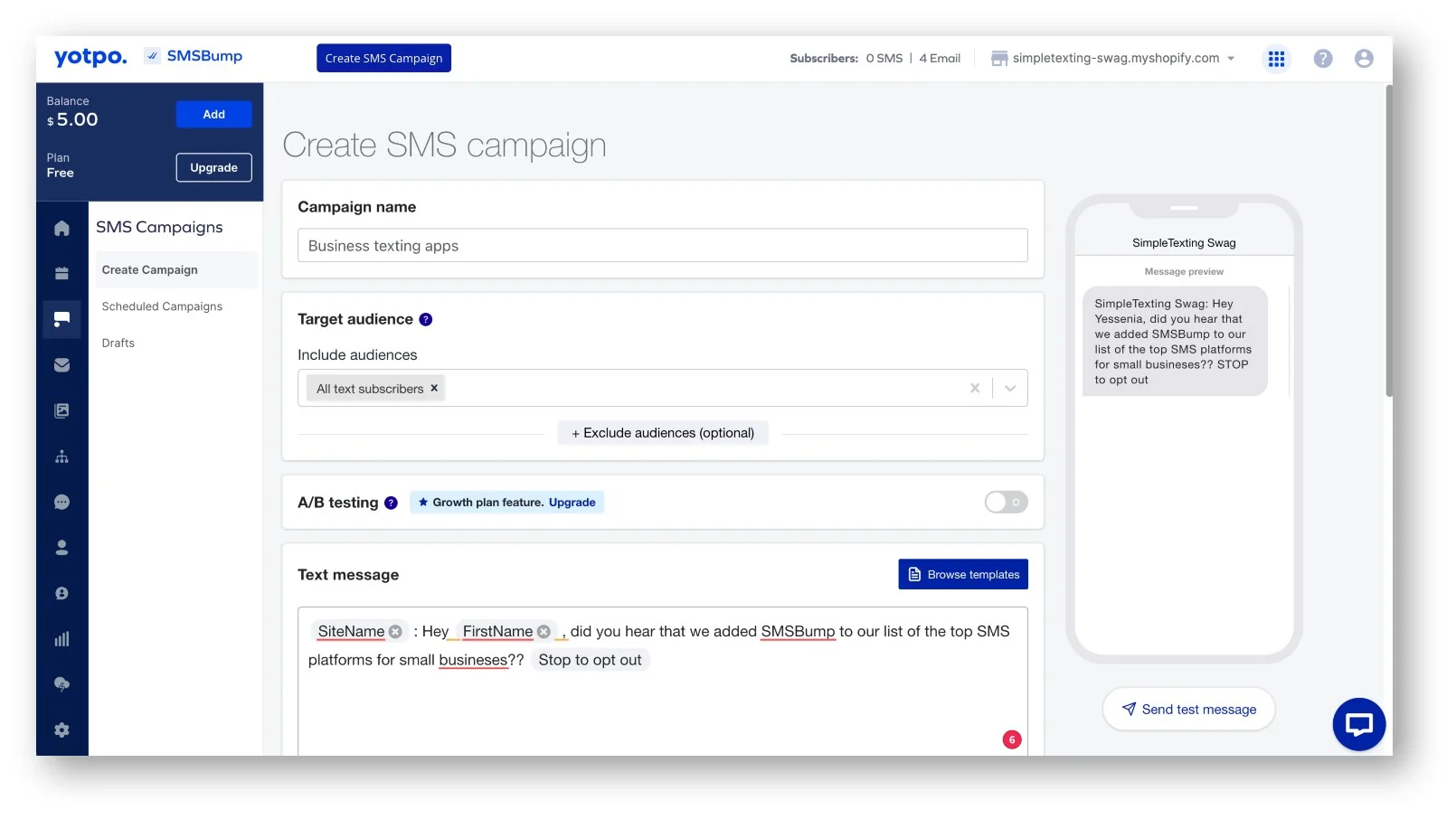The height and width of the screenshot is (819, 1456).
Task: Open the home icon in sidebar
Action: pyautogui.click(x=61, y=229)
